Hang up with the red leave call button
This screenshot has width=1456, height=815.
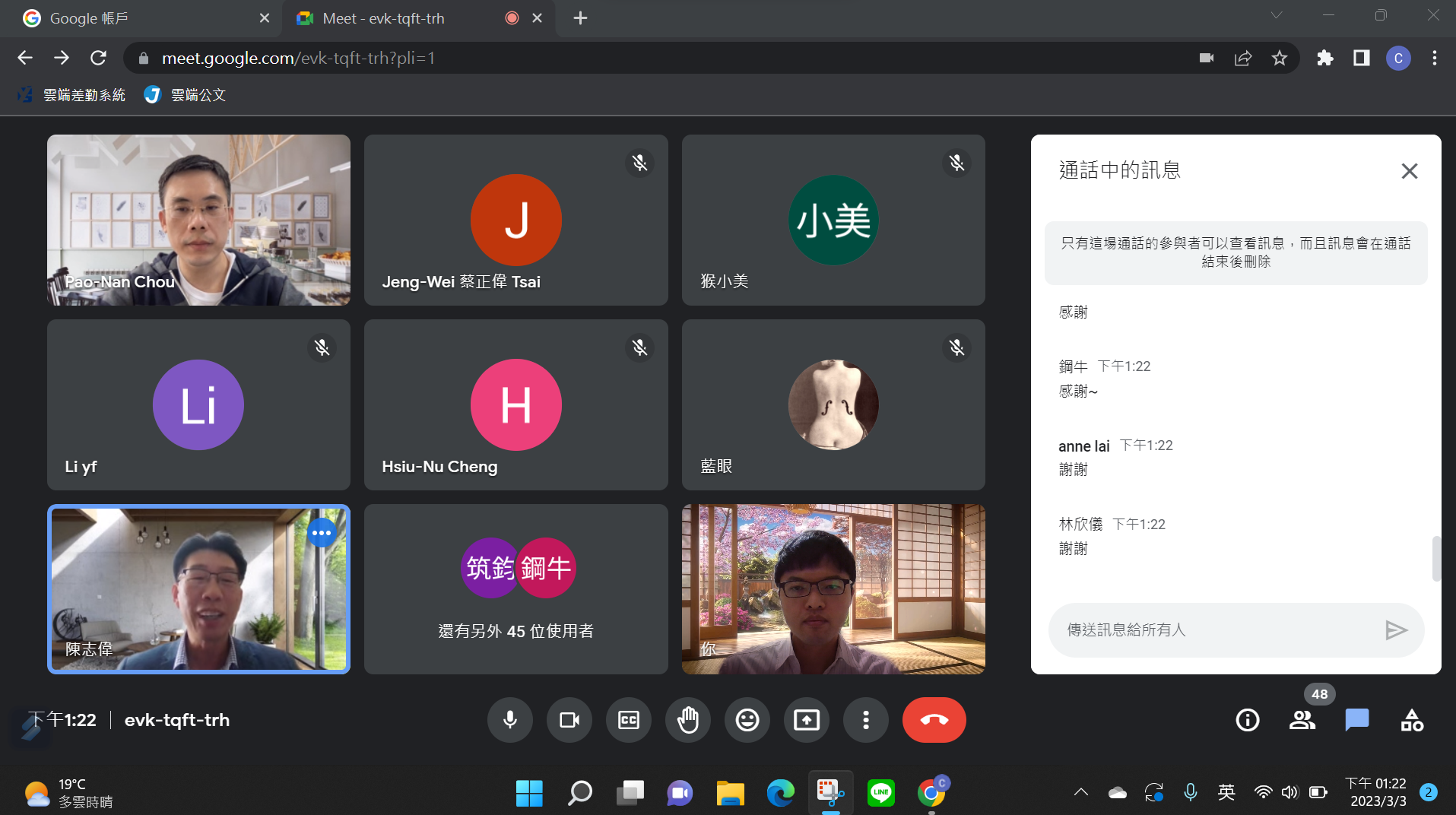click(934, 720)
